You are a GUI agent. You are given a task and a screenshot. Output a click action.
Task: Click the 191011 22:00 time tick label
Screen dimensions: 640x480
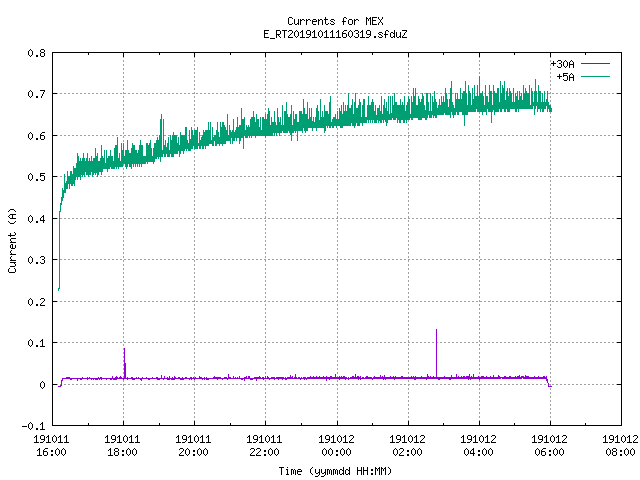(264, 445)
